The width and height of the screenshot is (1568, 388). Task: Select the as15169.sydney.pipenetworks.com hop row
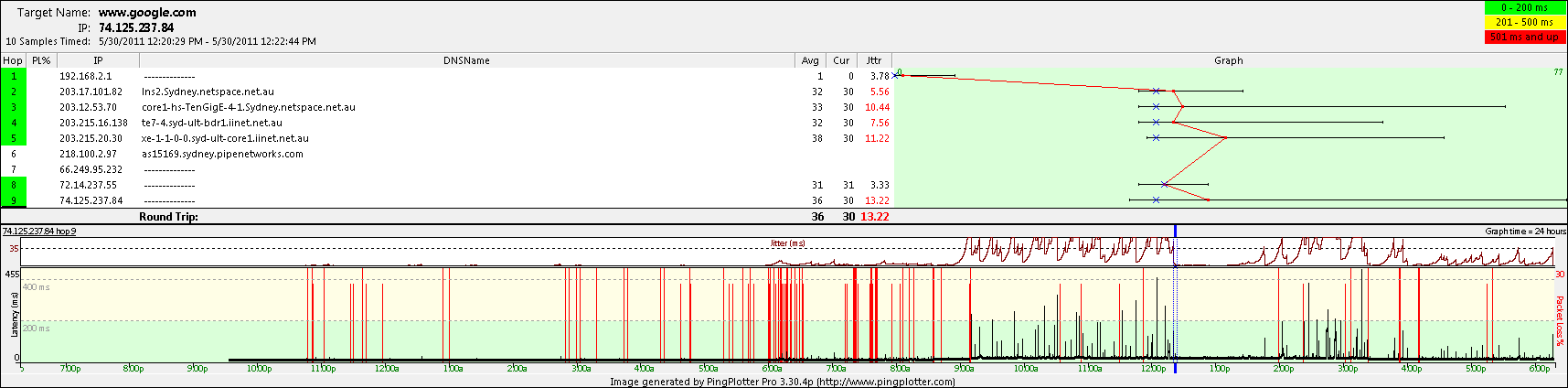tap(222, 154)
